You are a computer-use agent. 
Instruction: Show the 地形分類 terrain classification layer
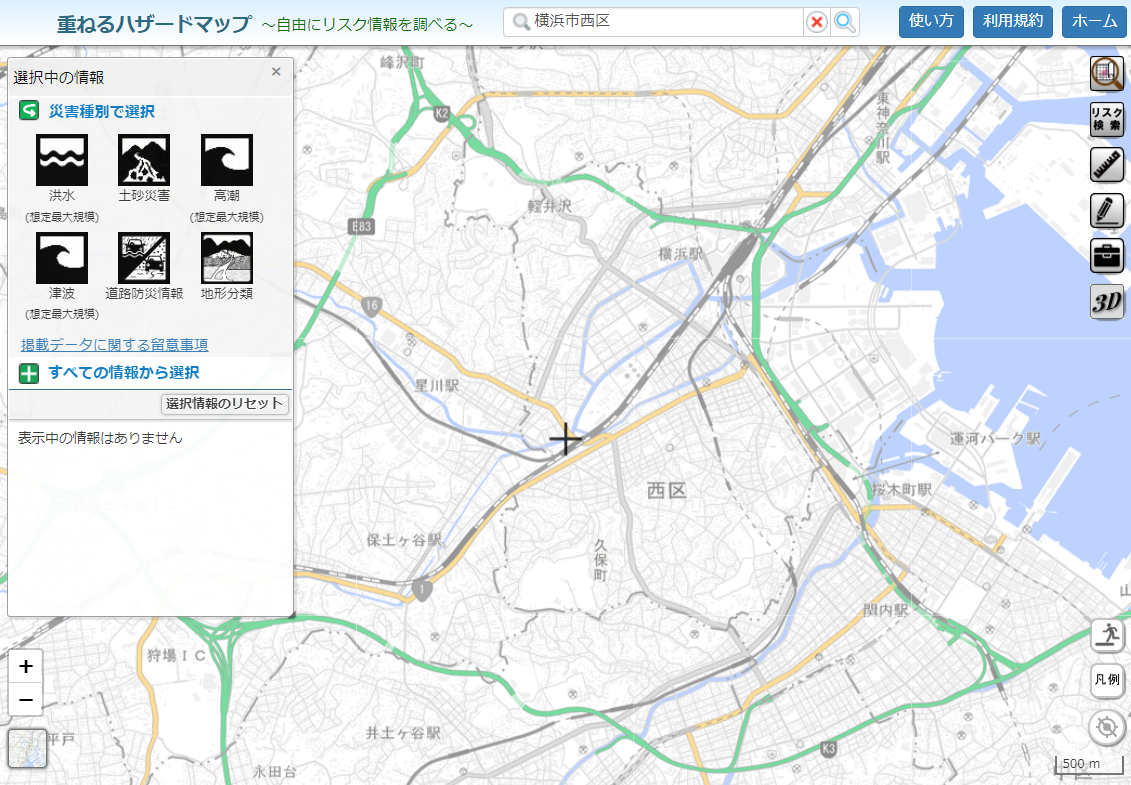click(x=227, y=258)
